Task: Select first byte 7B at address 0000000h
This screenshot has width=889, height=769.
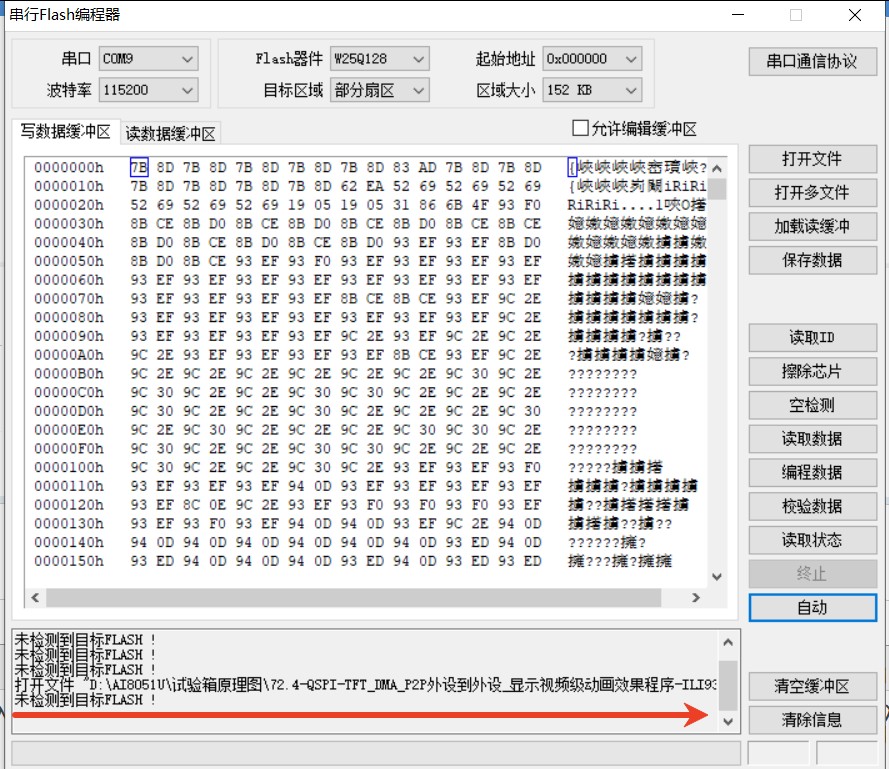Action: pyautogui.click(x=139, y=167)
